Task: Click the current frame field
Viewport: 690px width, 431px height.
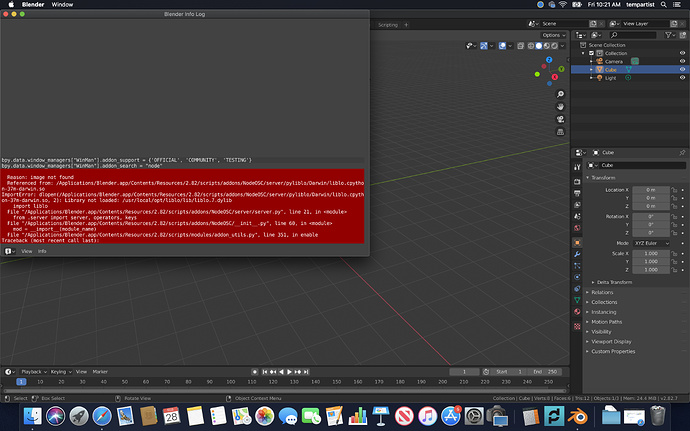Action: [464, 372]
